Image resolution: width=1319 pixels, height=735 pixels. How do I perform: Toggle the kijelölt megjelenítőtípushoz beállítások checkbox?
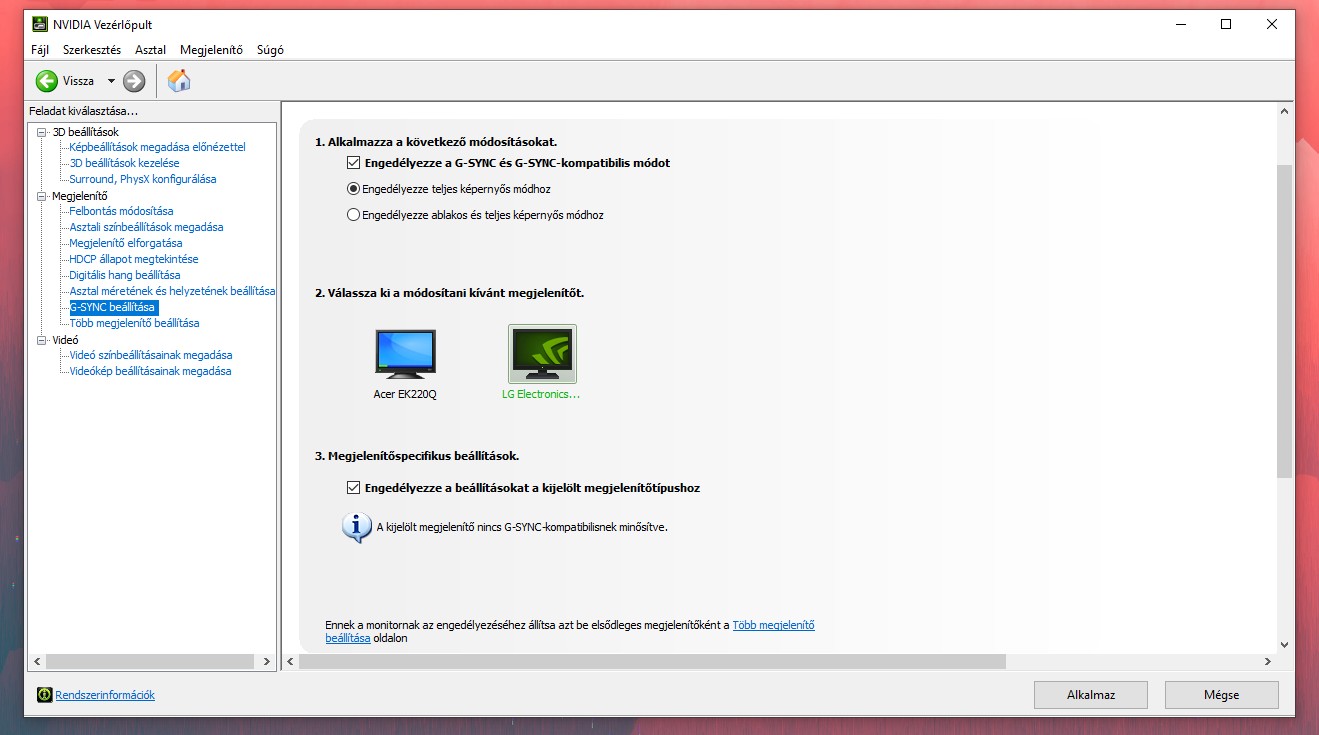coord(353,488)
